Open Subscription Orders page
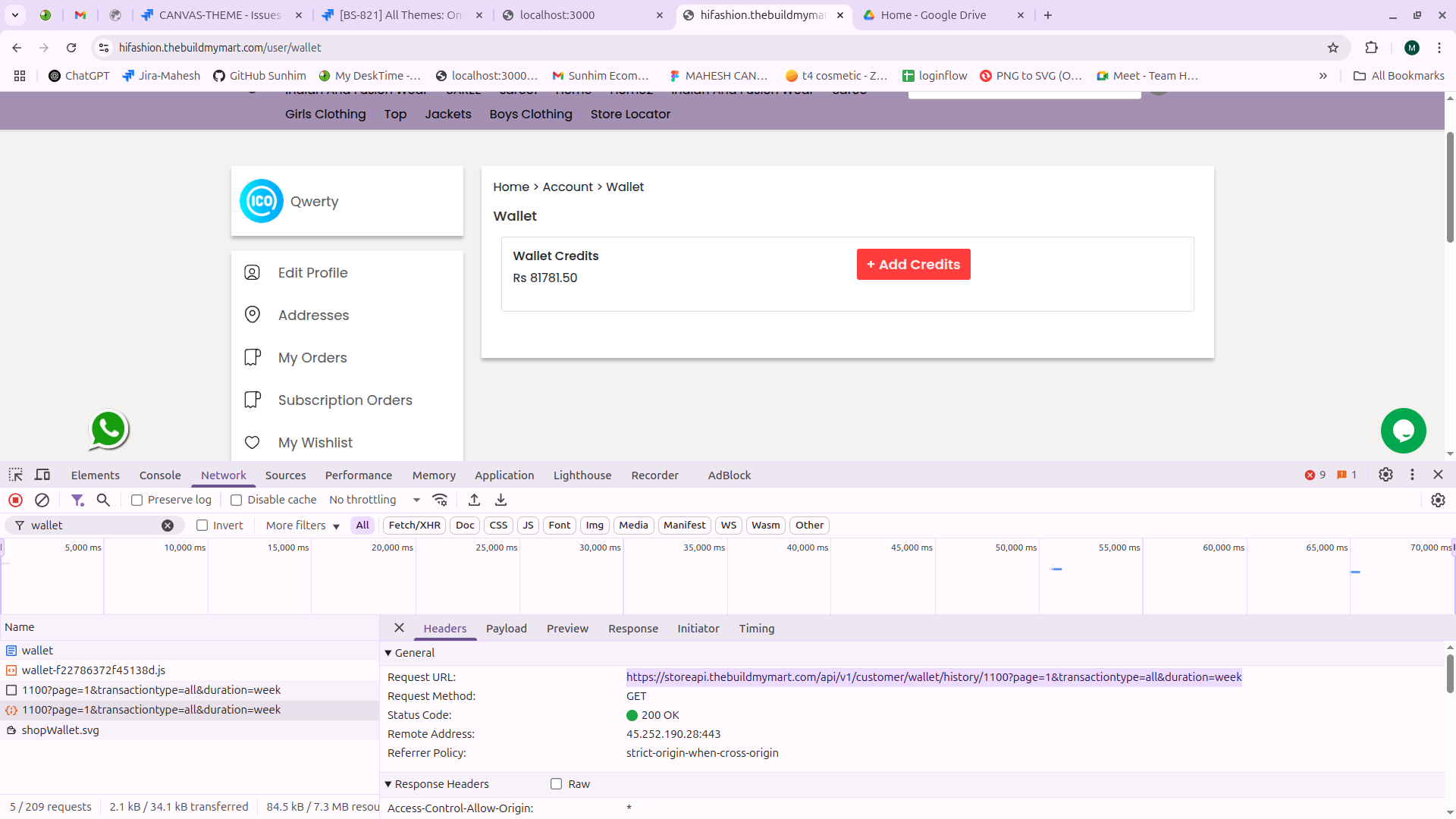This screenshot has width=1456, height=819. 345,400
